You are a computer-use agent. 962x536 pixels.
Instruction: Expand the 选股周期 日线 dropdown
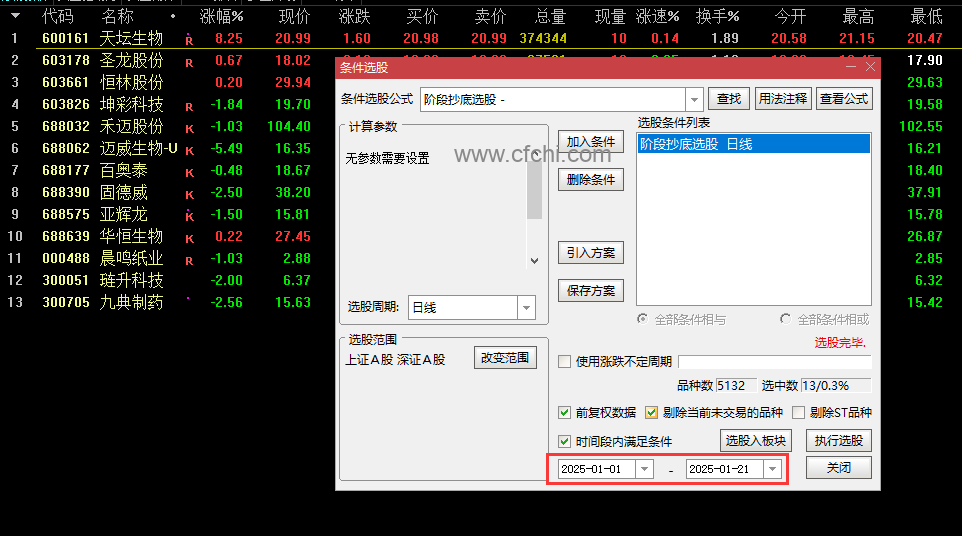tap(526, 308)
